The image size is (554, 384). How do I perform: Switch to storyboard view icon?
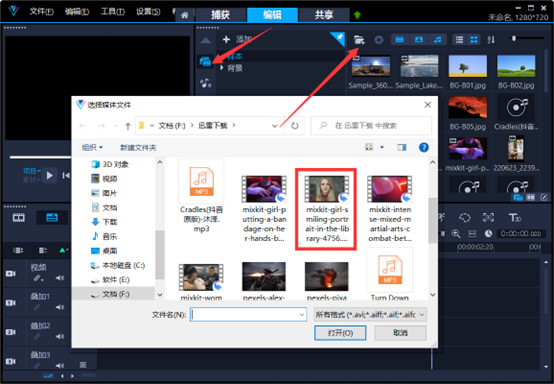[x=19, y=218]
